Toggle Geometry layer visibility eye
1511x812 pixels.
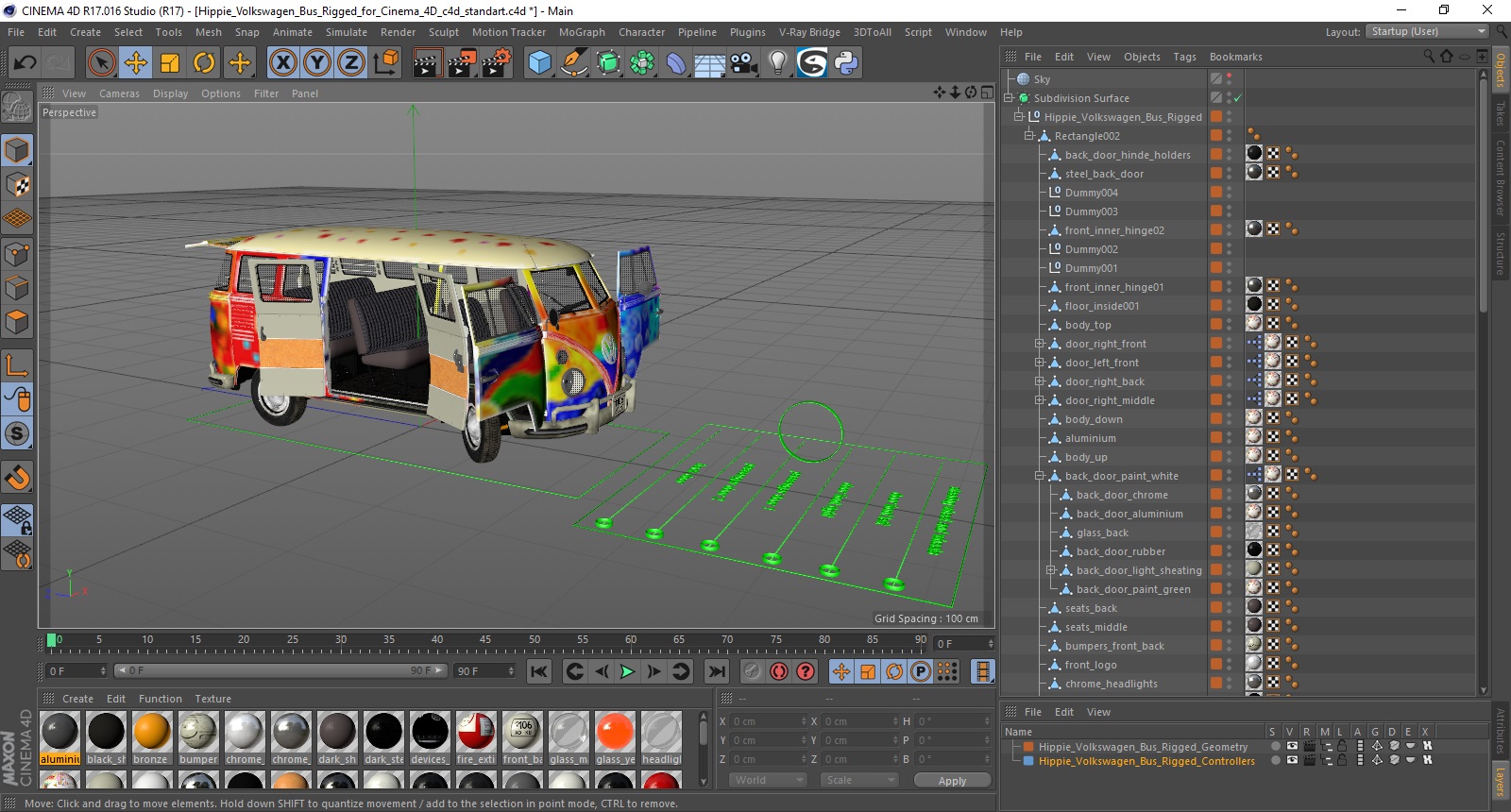click(1292, 746)
